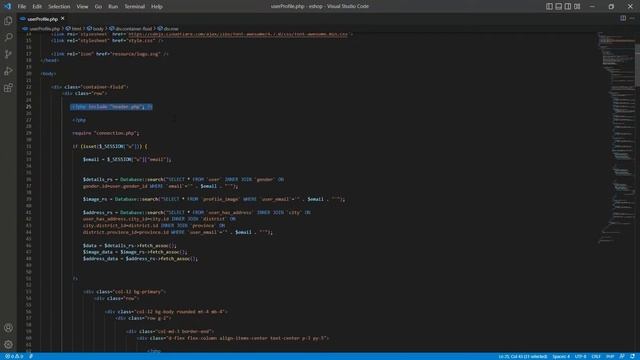Open the Edit menu

pos(37,7)
